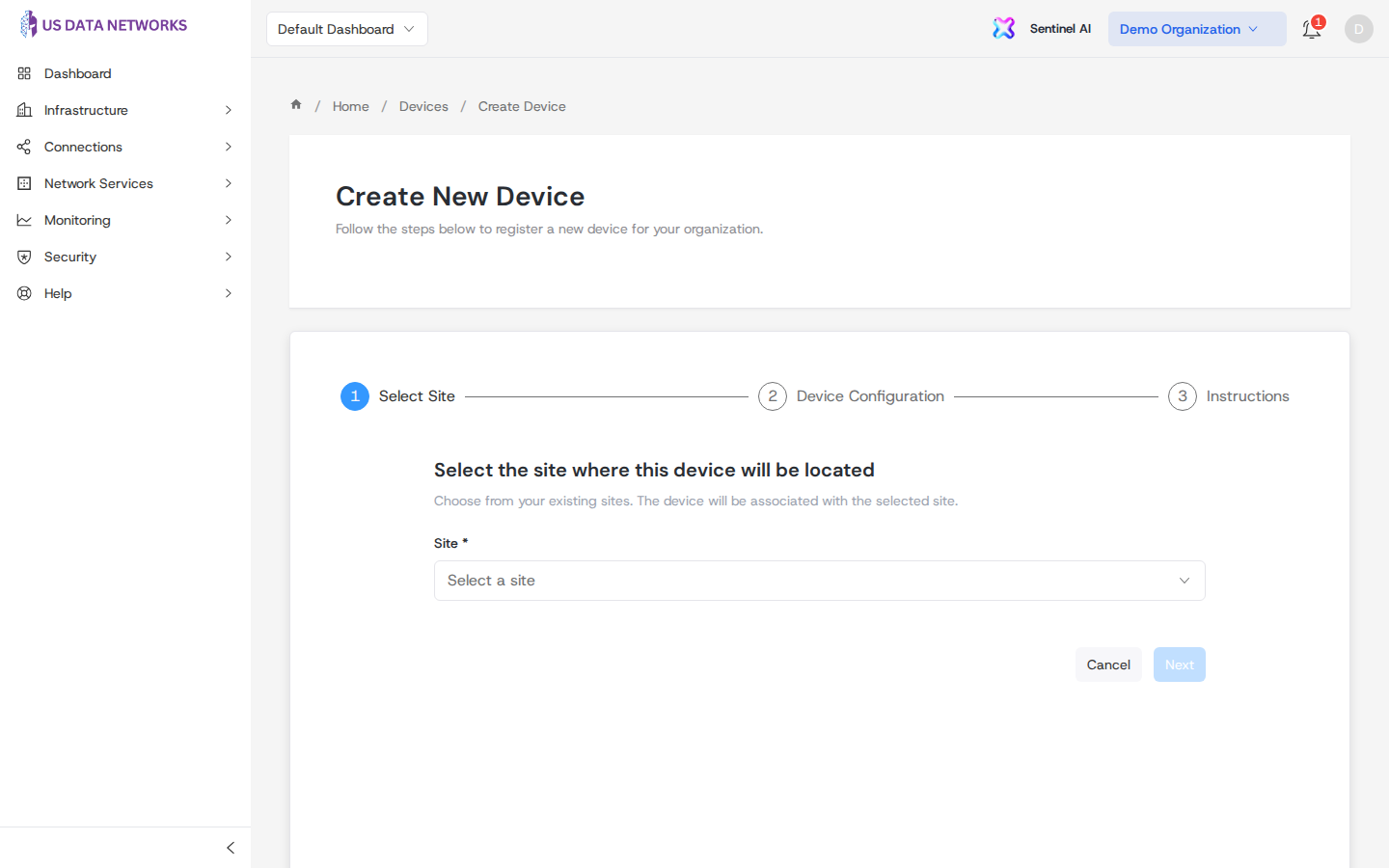Expand the Monitoring submenu chevron
Image resolution: width=1389 pixels, height=868 pixels.
click(229, 220)
